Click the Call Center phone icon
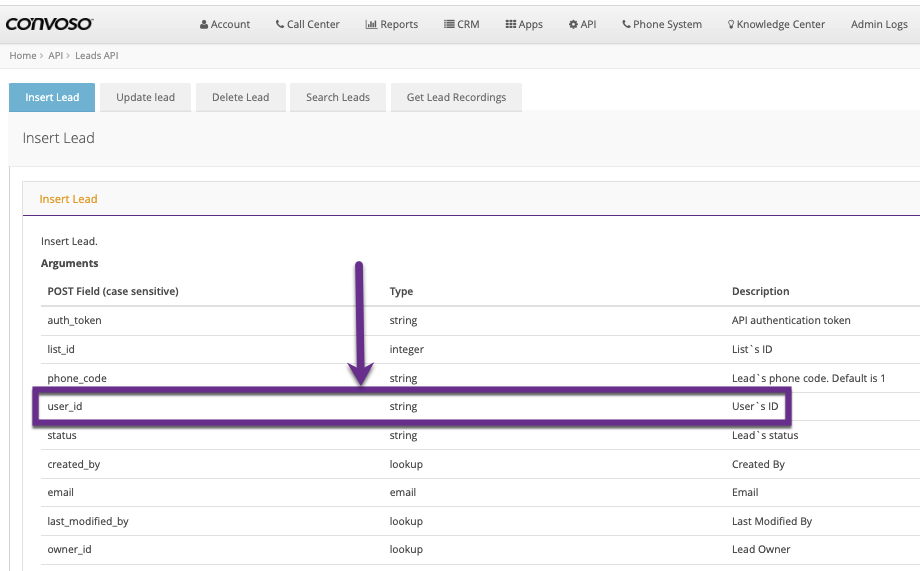 (280, 24)
